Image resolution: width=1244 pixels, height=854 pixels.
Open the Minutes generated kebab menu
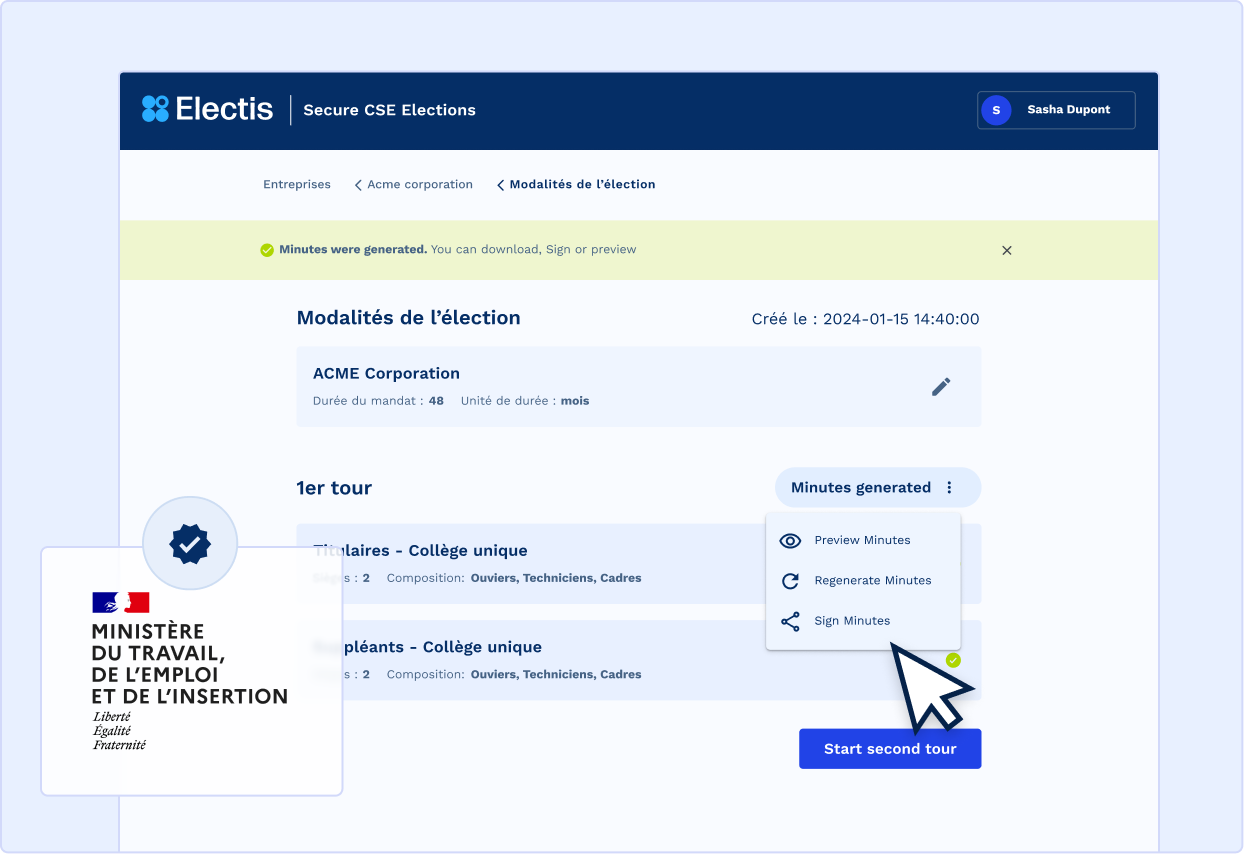(x=950, y=488)
